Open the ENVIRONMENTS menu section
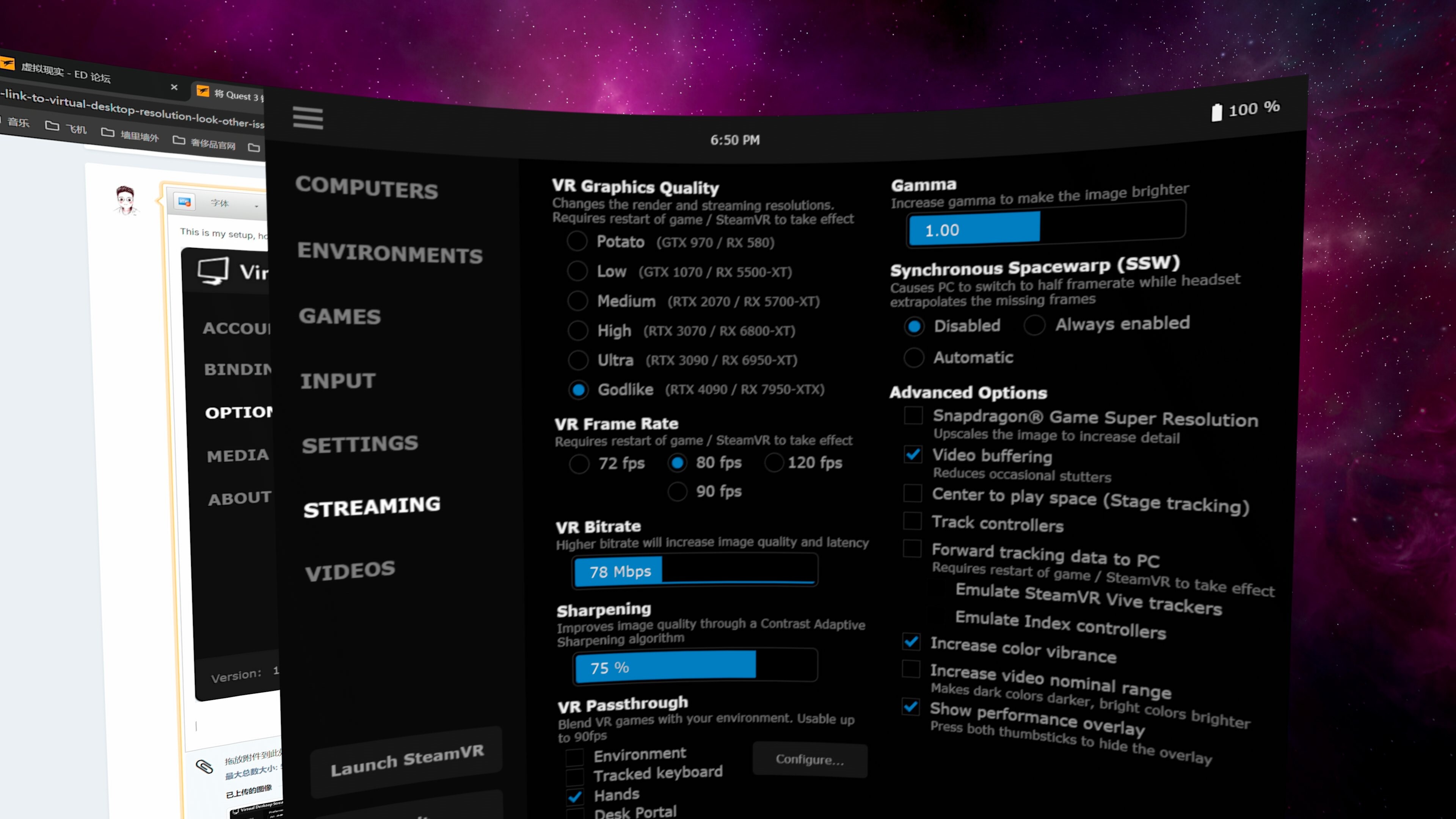Image resolution: width=1456 pixels, height=819 pixels. 390,253
